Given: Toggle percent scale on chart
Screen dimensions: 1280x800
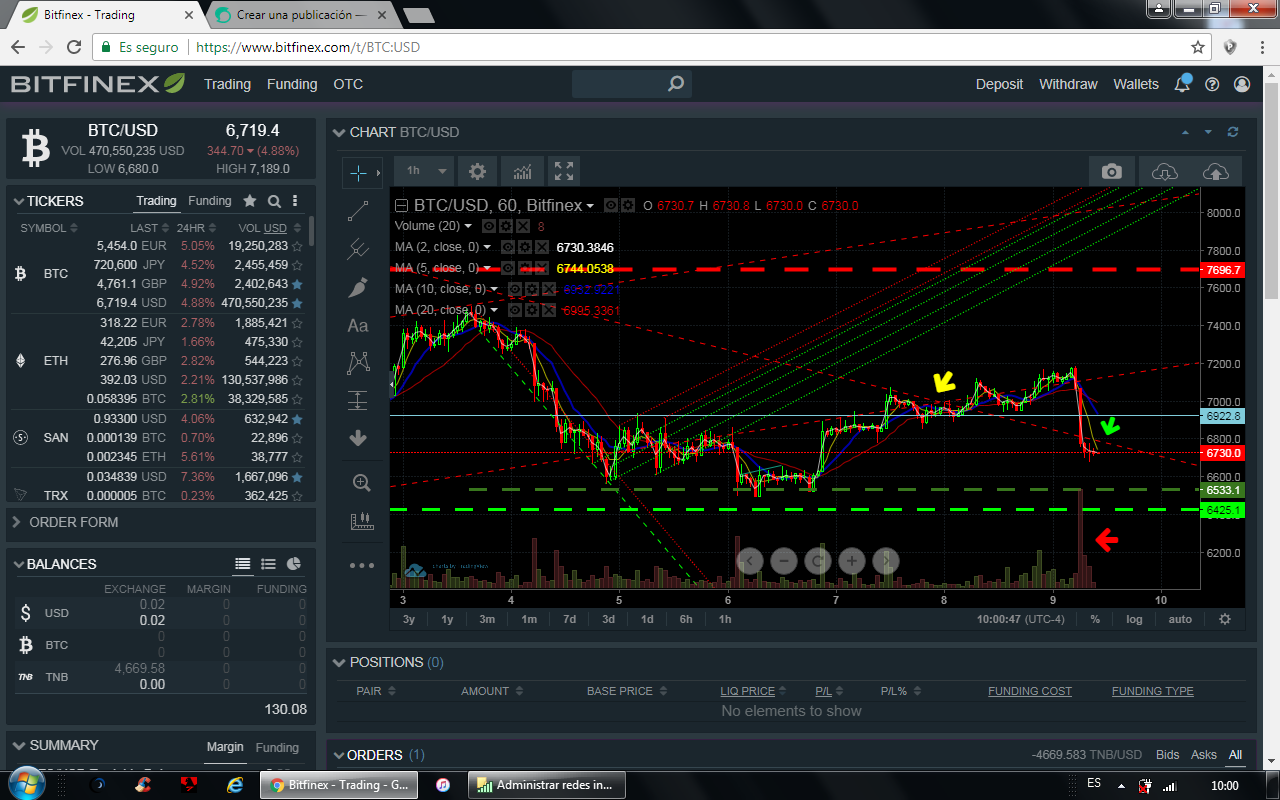Looking at the screenshot, I should pyautogui.click(x=1095, y=619).
